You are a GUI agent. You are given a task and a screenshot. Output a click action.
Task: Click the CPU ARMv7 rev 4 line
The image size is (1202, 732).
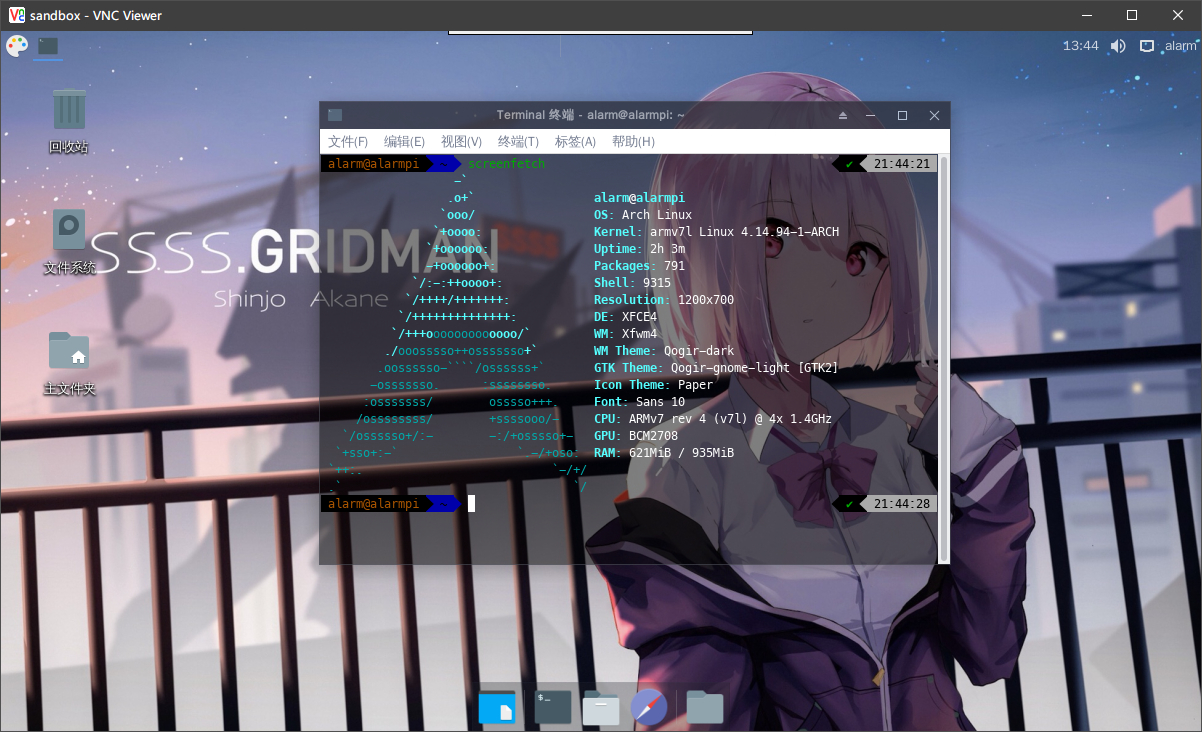[712, 419]
